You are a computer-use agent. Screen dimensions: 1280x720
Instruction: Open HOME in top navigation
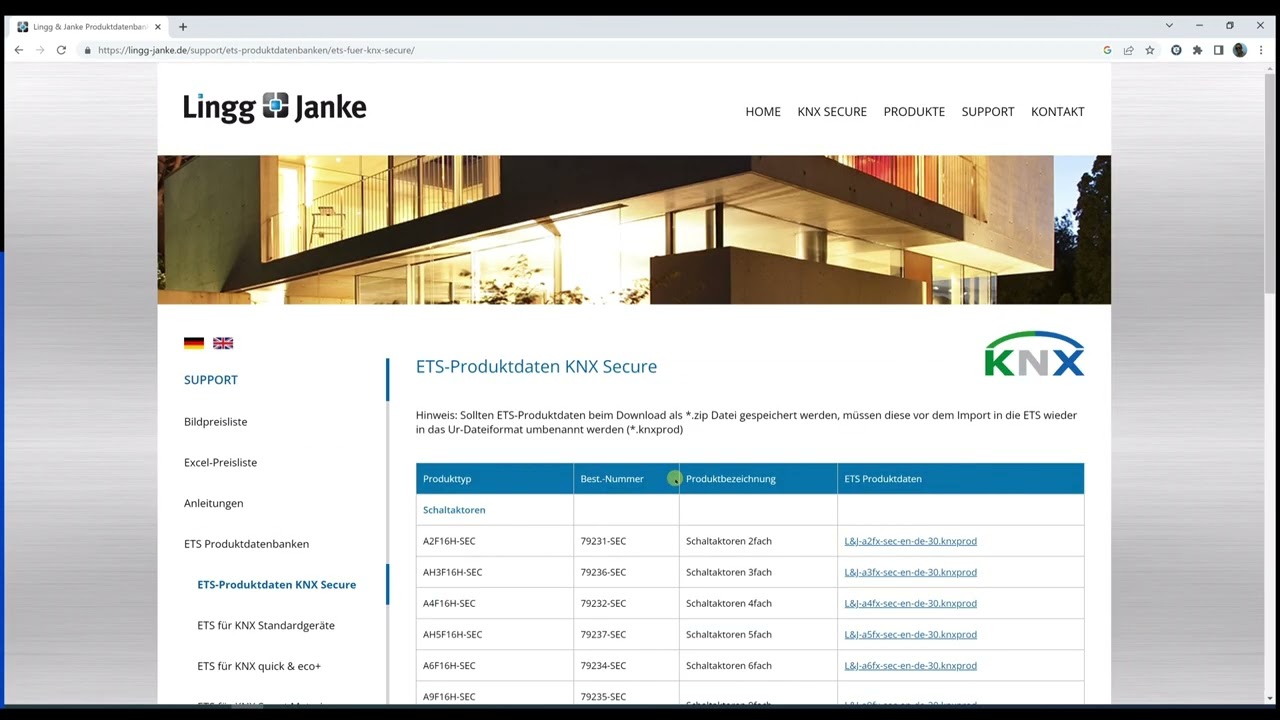click(x=763, y=112)
